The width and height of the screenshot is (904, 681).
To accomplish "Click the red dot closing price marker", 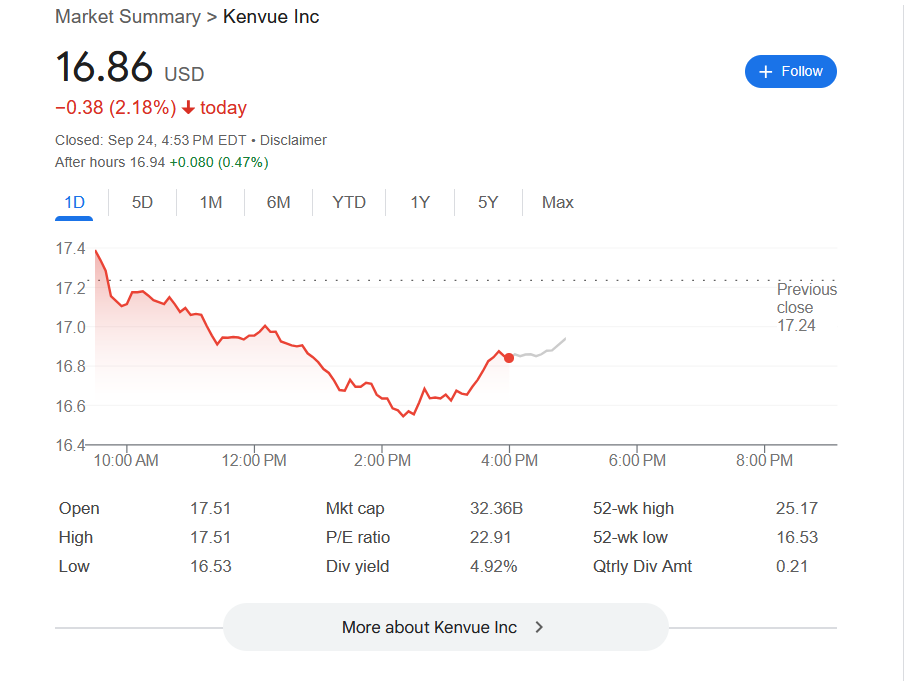I will coord(509,358).
